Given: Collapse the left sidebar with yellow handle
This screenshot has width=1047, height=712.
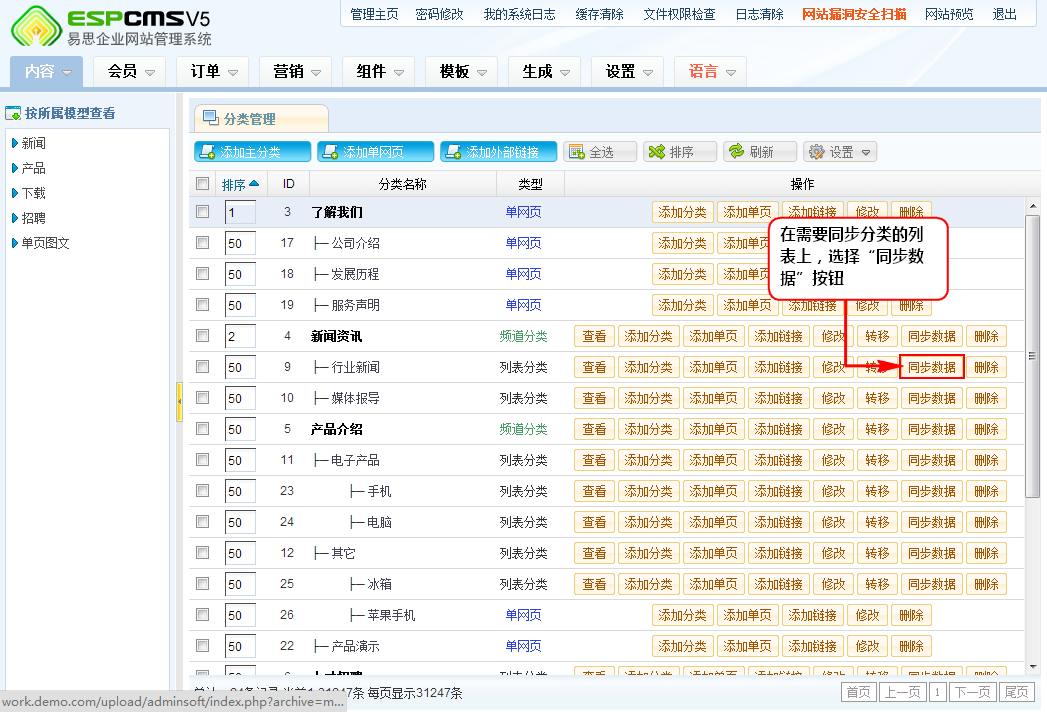Looking at the screenshot, I should pos(179,402).
